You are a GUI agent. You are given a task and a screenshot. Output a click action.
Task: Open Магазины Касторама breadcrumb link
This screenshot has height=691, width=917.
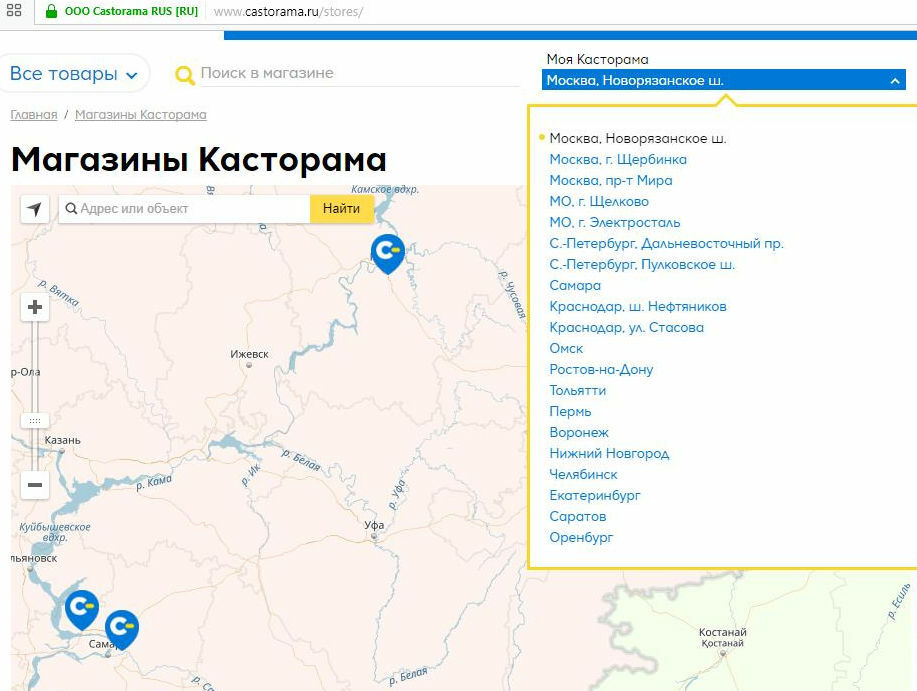click(141, 115)
